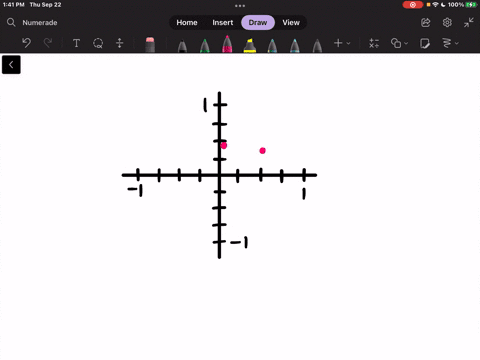
Task: Select the black pen
Action: coord(182,46)
